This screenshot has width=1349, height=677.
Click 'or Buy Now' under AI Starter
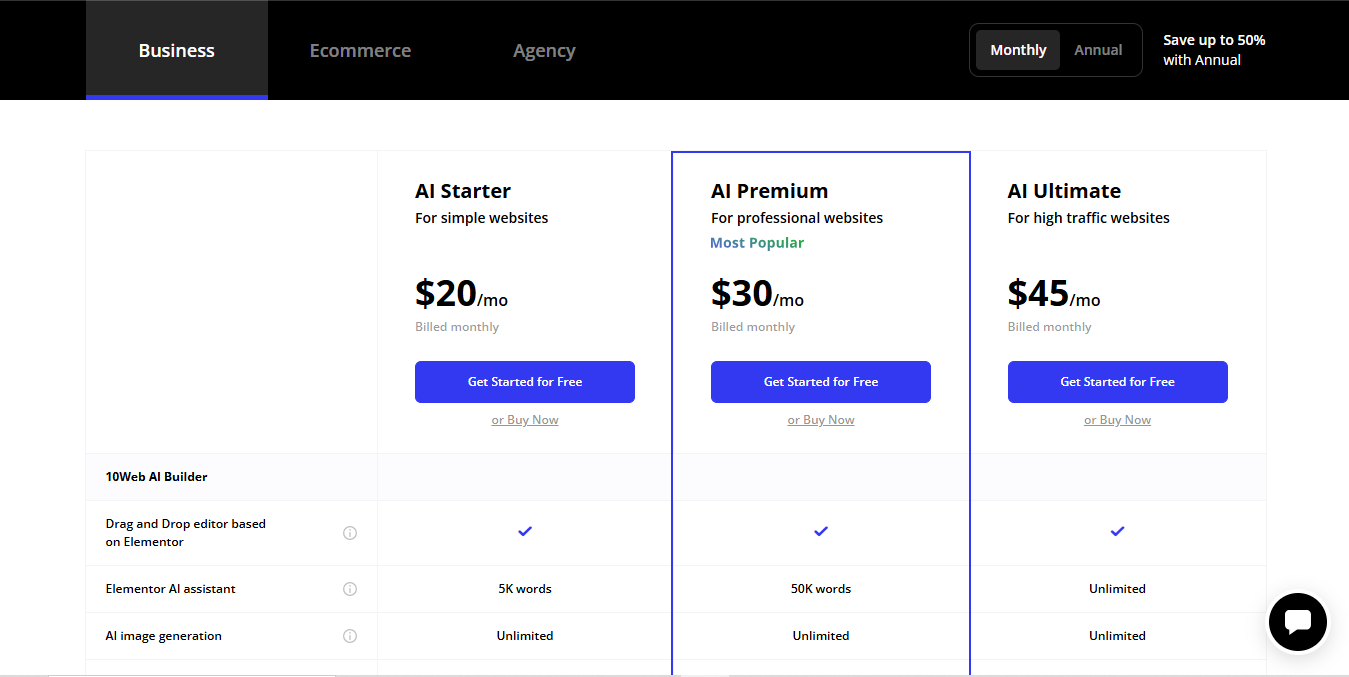(525, 420)
